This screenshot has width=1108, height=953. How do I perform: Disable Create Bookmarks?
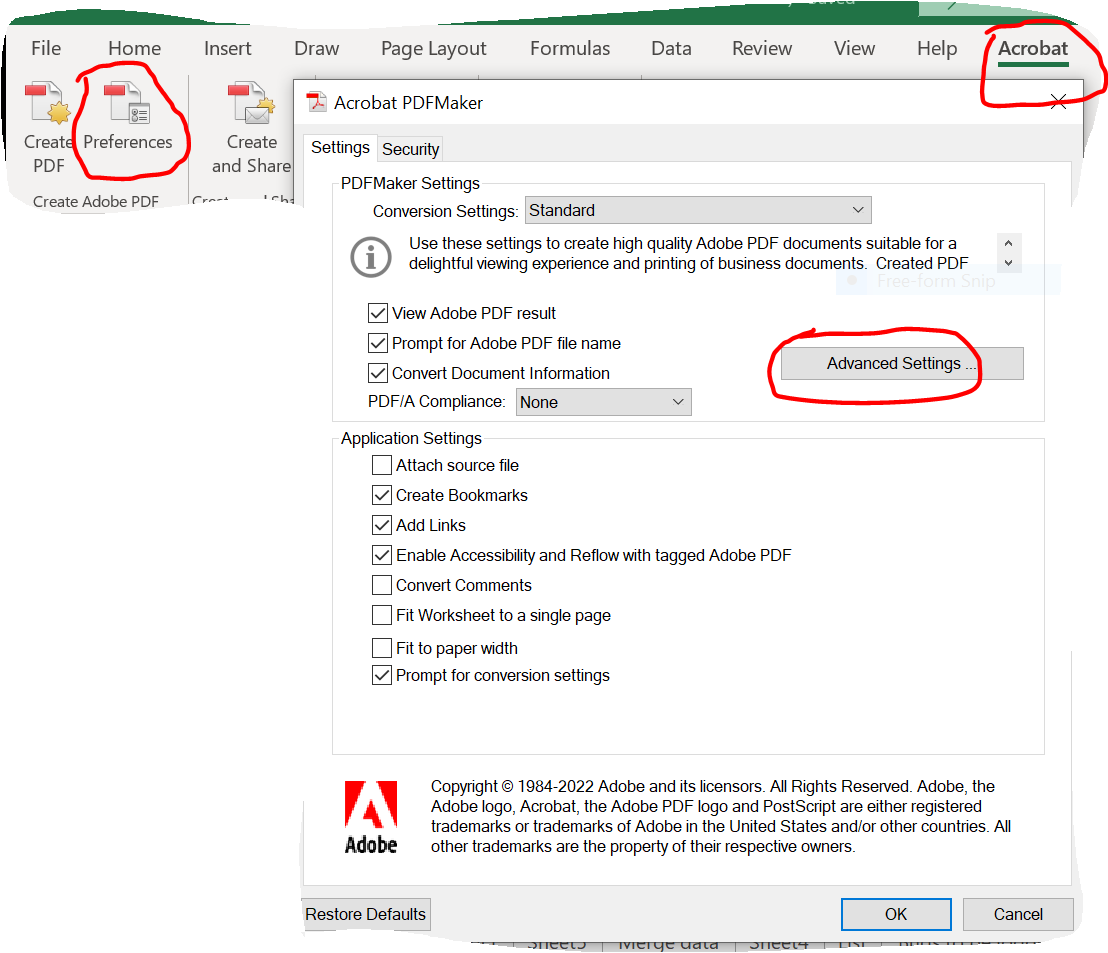[381, 495]
